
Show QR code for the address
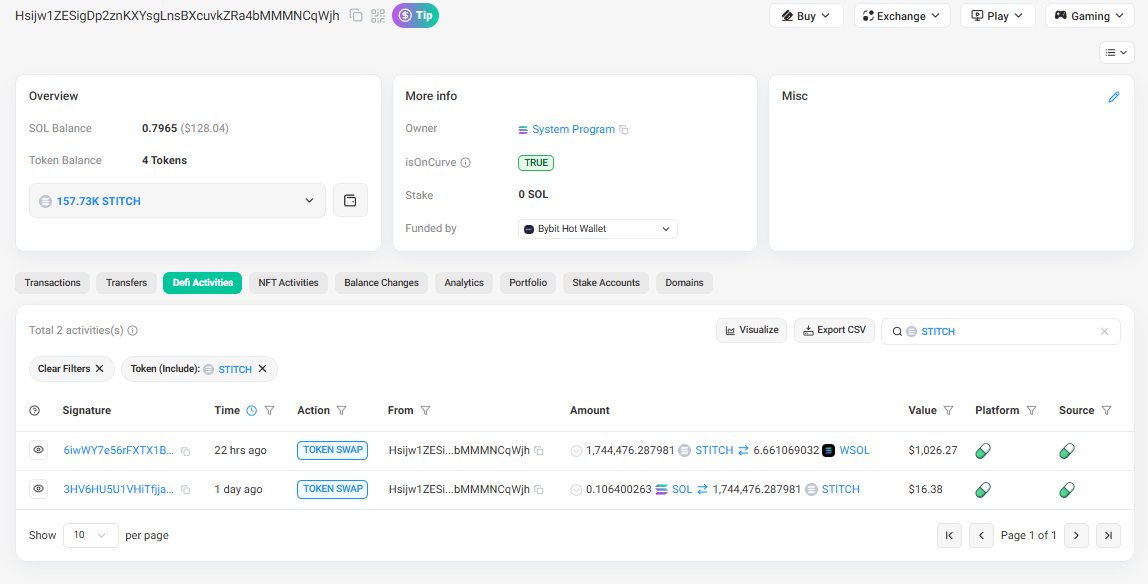pyautogui.click(x=378, y=15)
